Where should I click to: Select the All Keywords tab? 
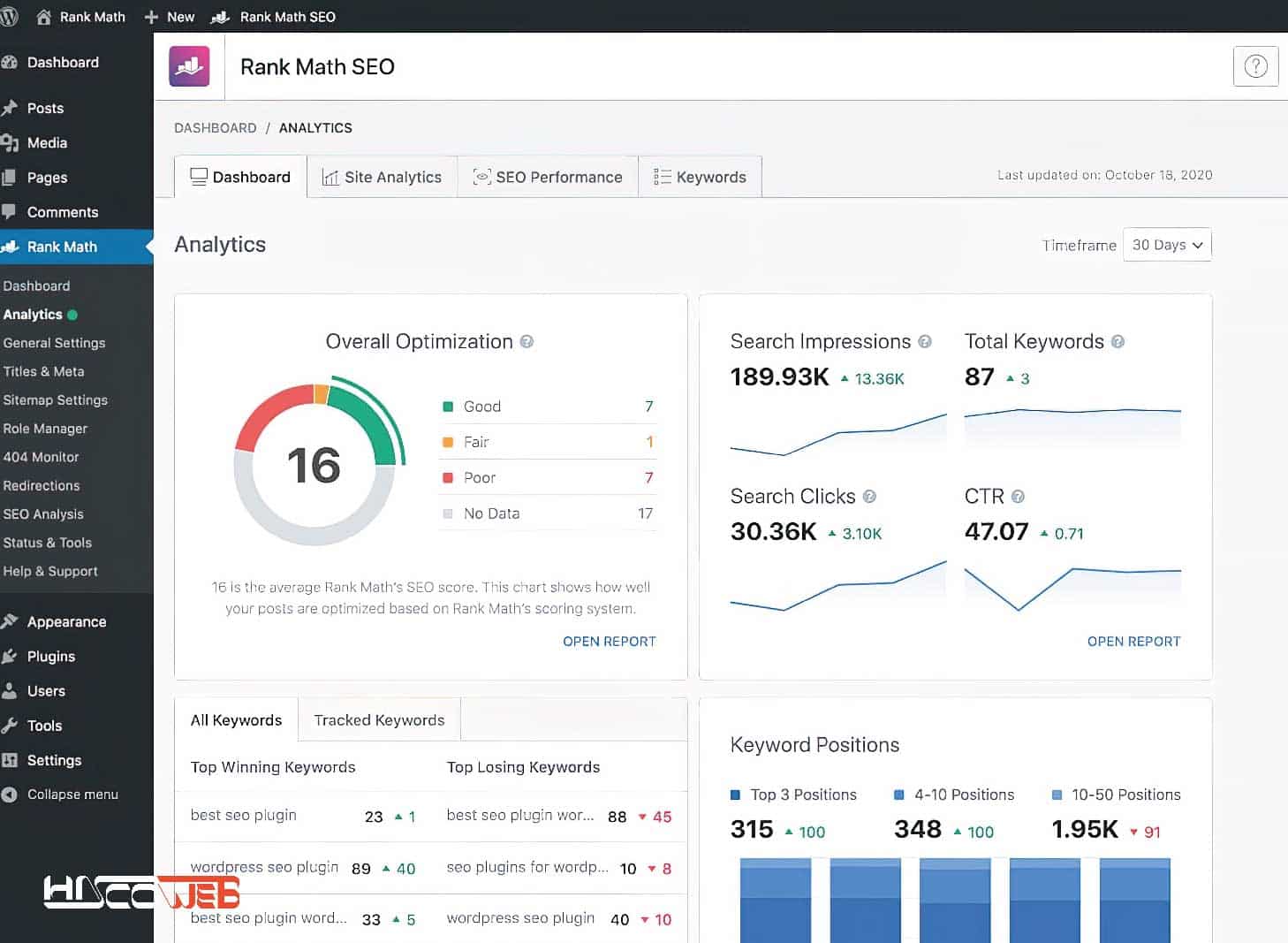click(237, 720)
